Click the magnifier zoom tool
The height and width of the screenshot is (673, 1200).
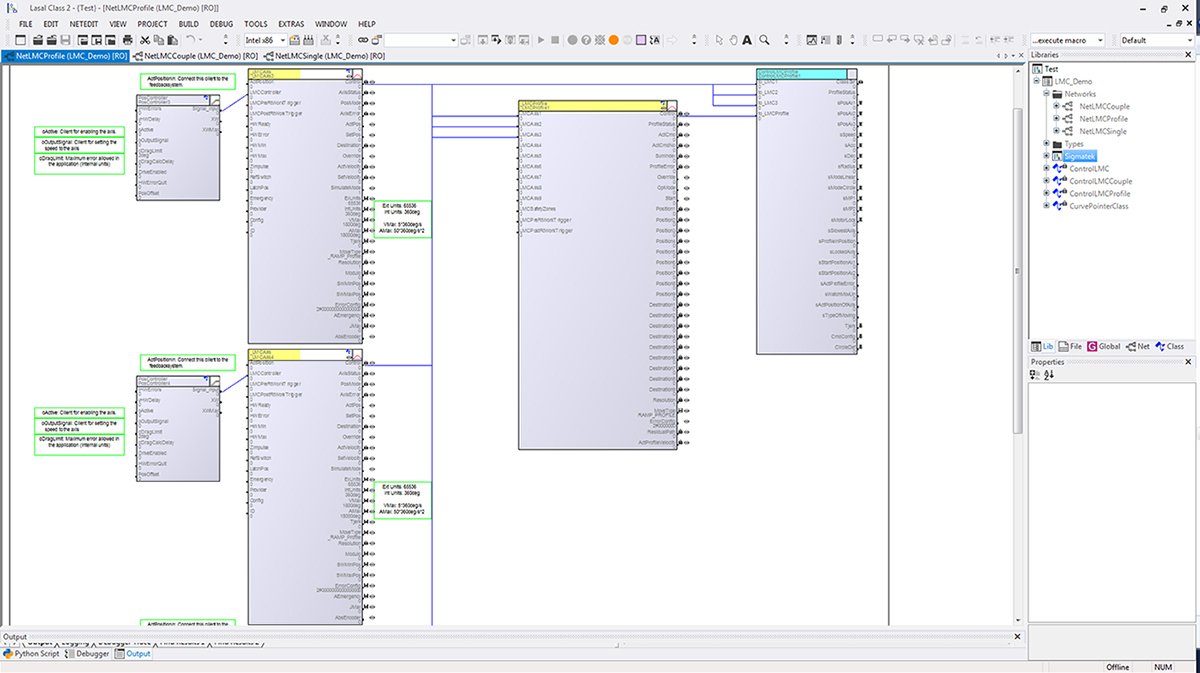(764, 40)
